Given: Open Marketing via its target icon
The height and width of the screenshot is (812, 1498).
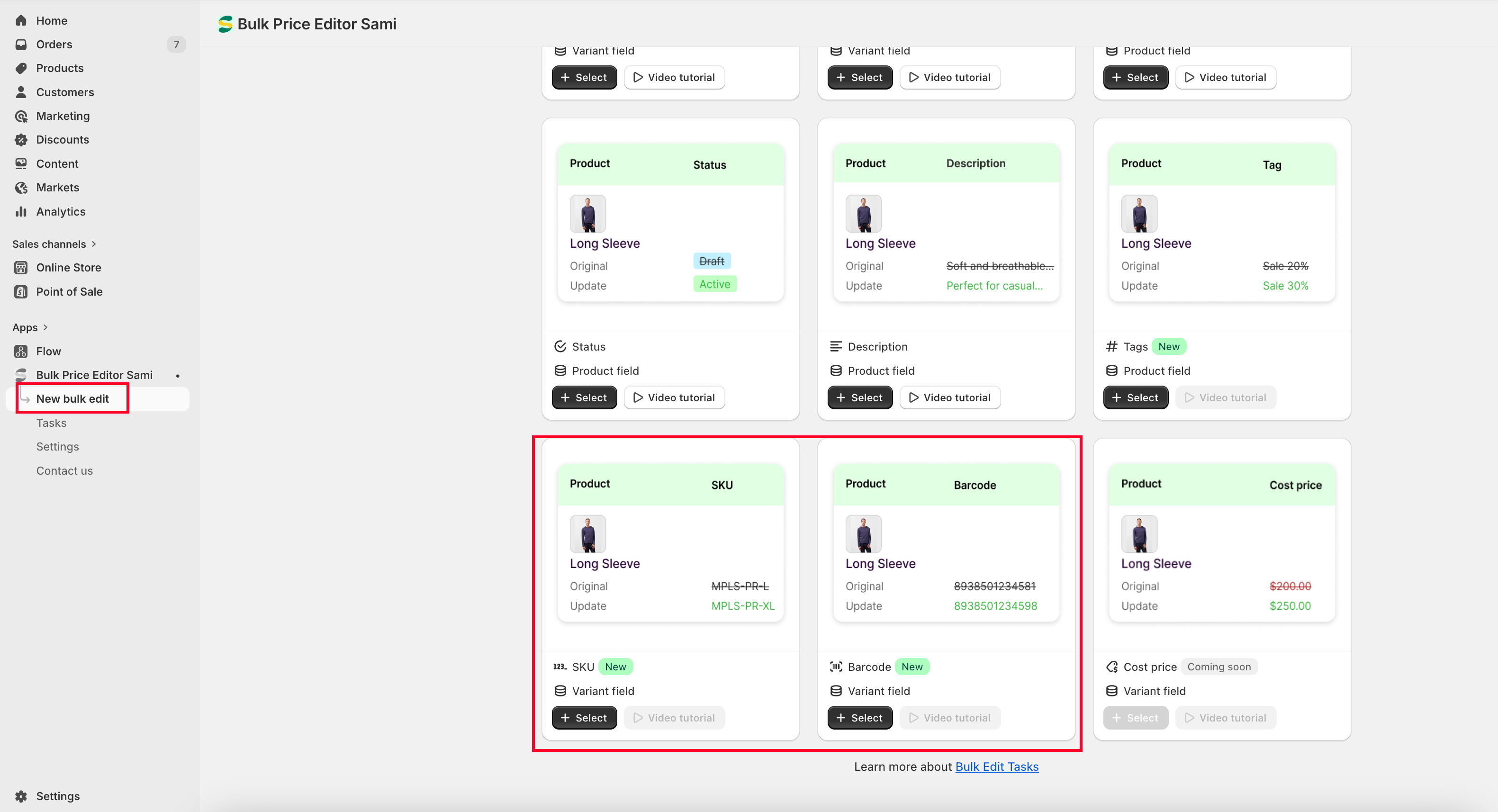Looking at the screenshot, I should click(x=21, y=116).
